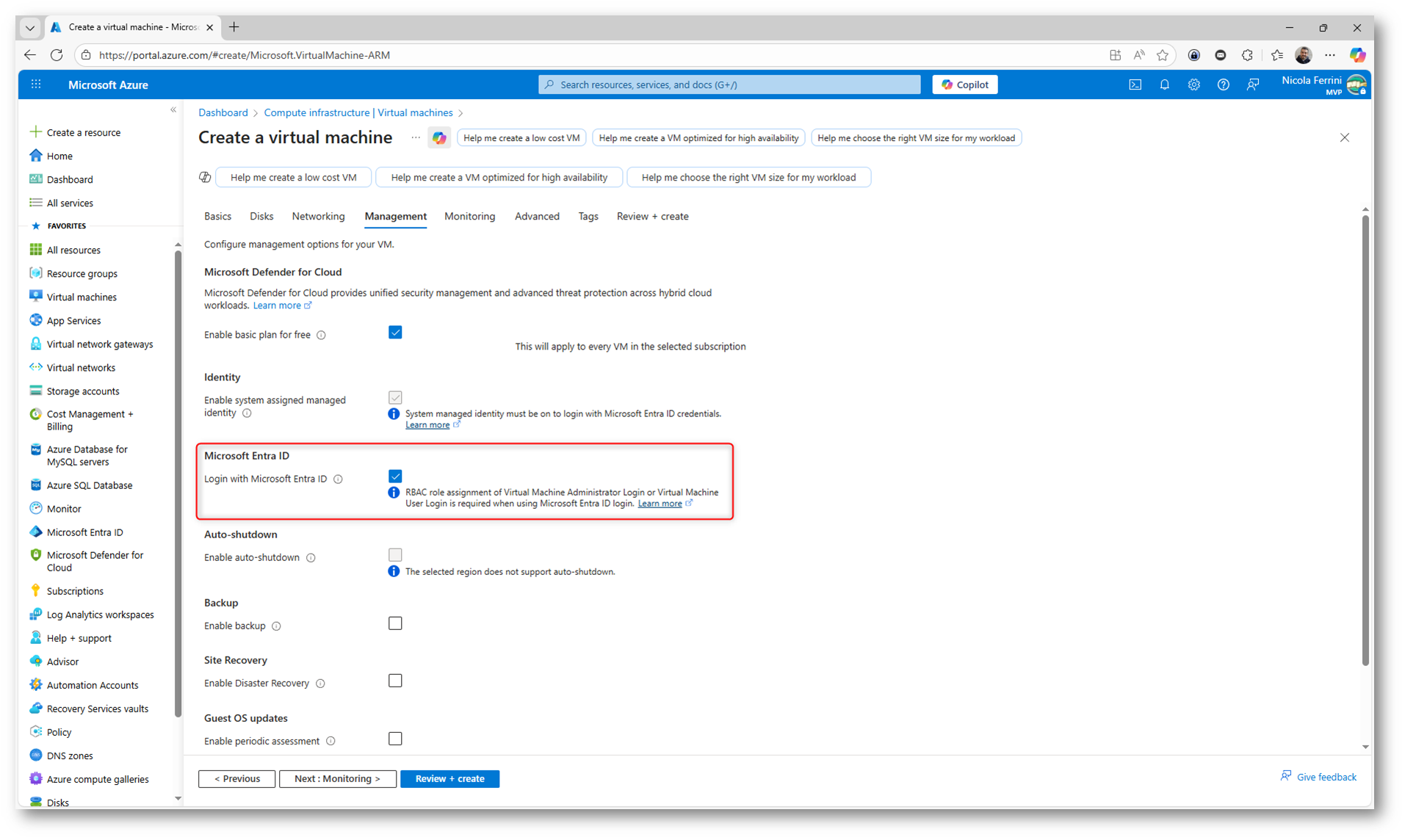Switch to the Disks tab

pyautogui.click(x=261, y=217)
